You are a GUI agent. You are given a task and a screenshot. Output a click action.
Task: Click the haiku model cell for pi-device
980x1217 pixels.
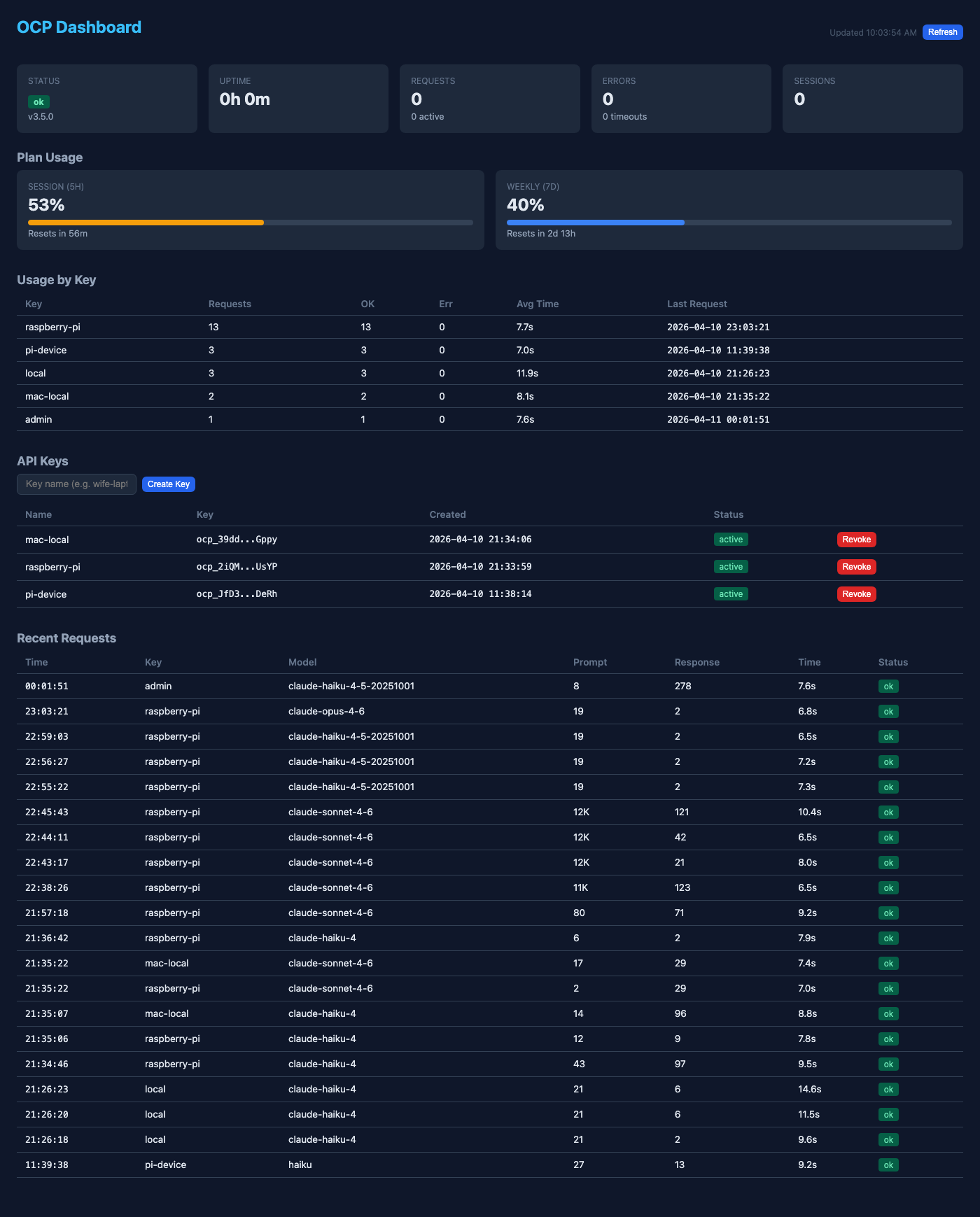[x=300, y=1165]
